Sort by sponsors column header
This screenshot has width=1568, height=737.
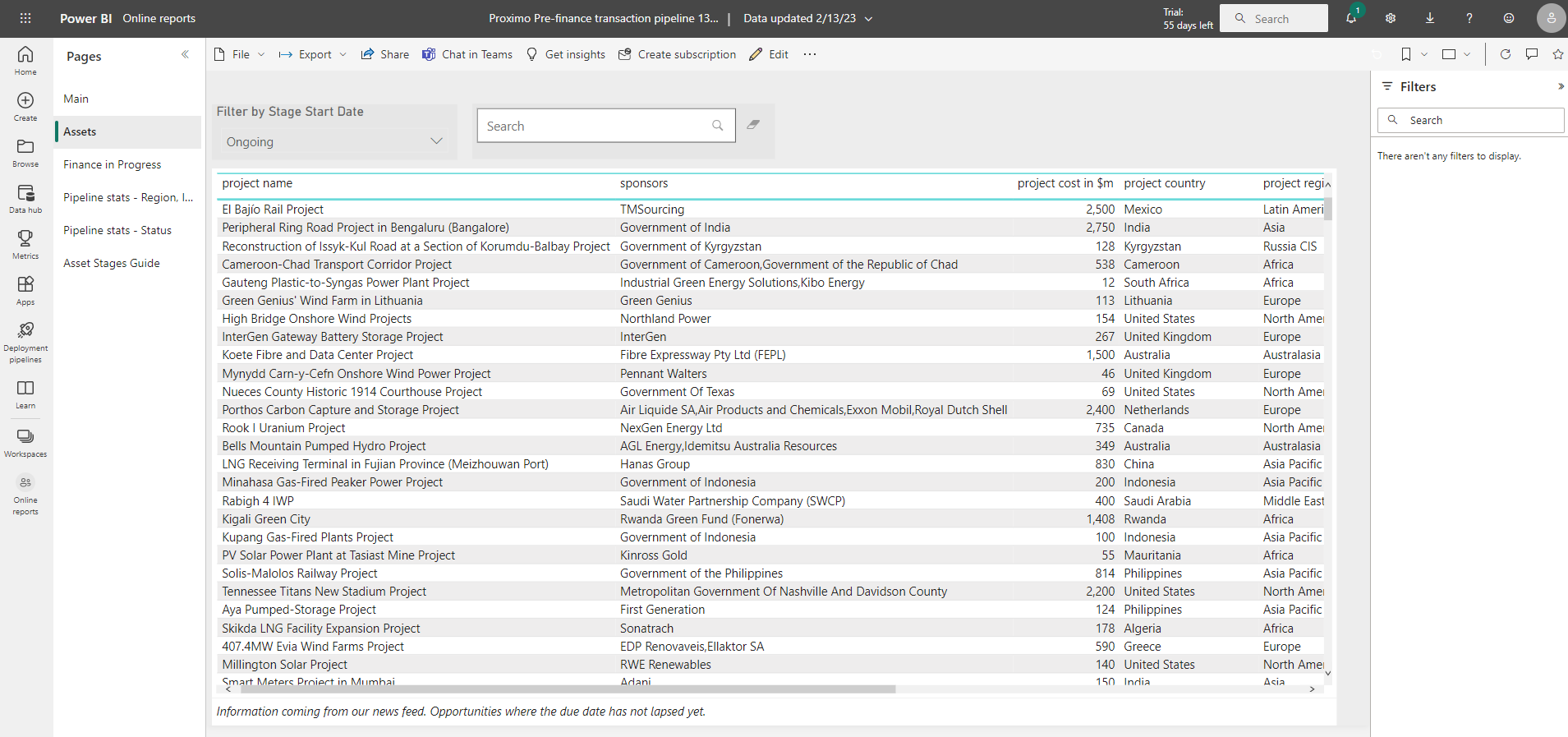[x=644, y=183]
